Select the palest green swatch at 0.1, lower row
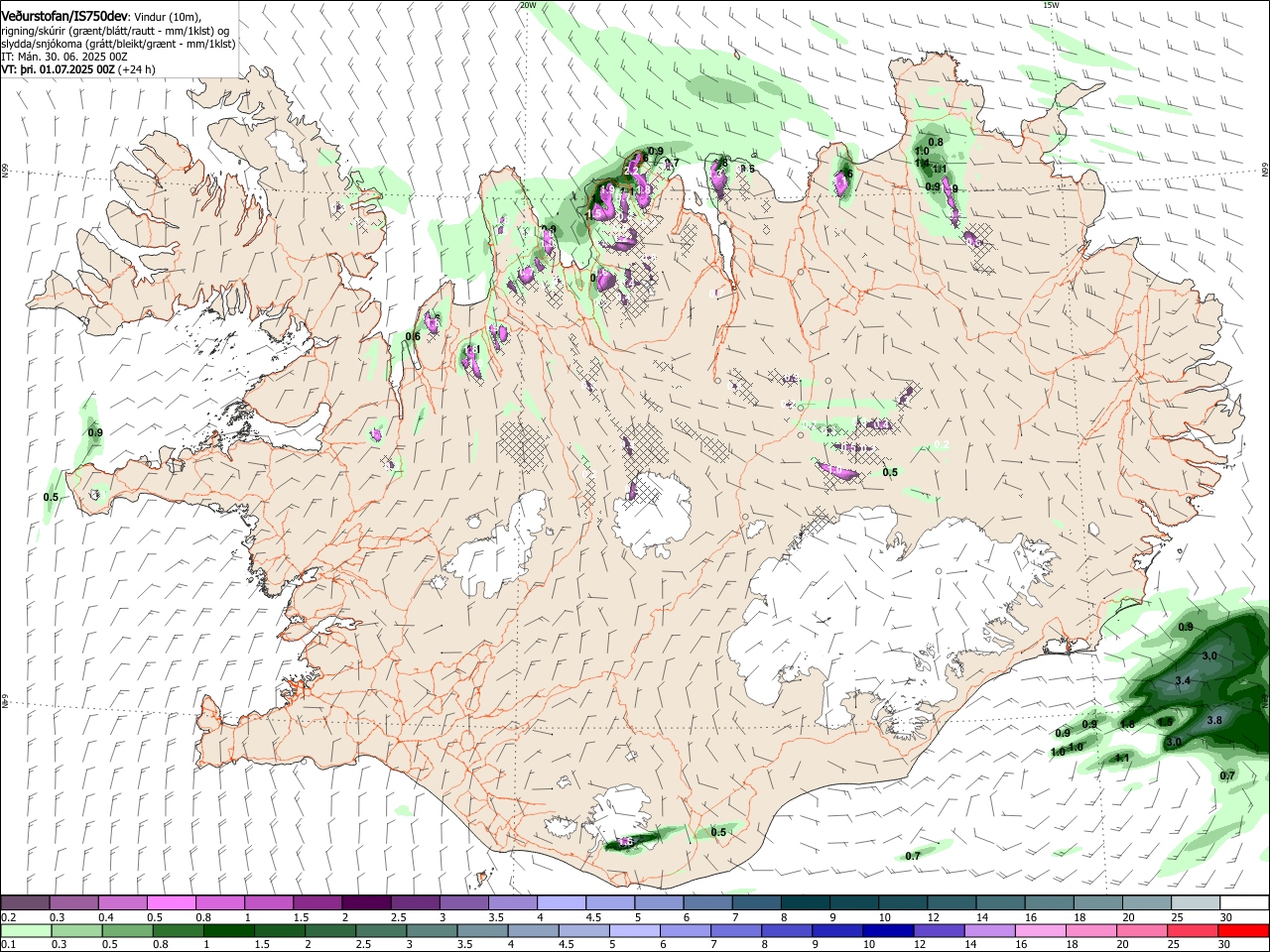 coord(26,930)
